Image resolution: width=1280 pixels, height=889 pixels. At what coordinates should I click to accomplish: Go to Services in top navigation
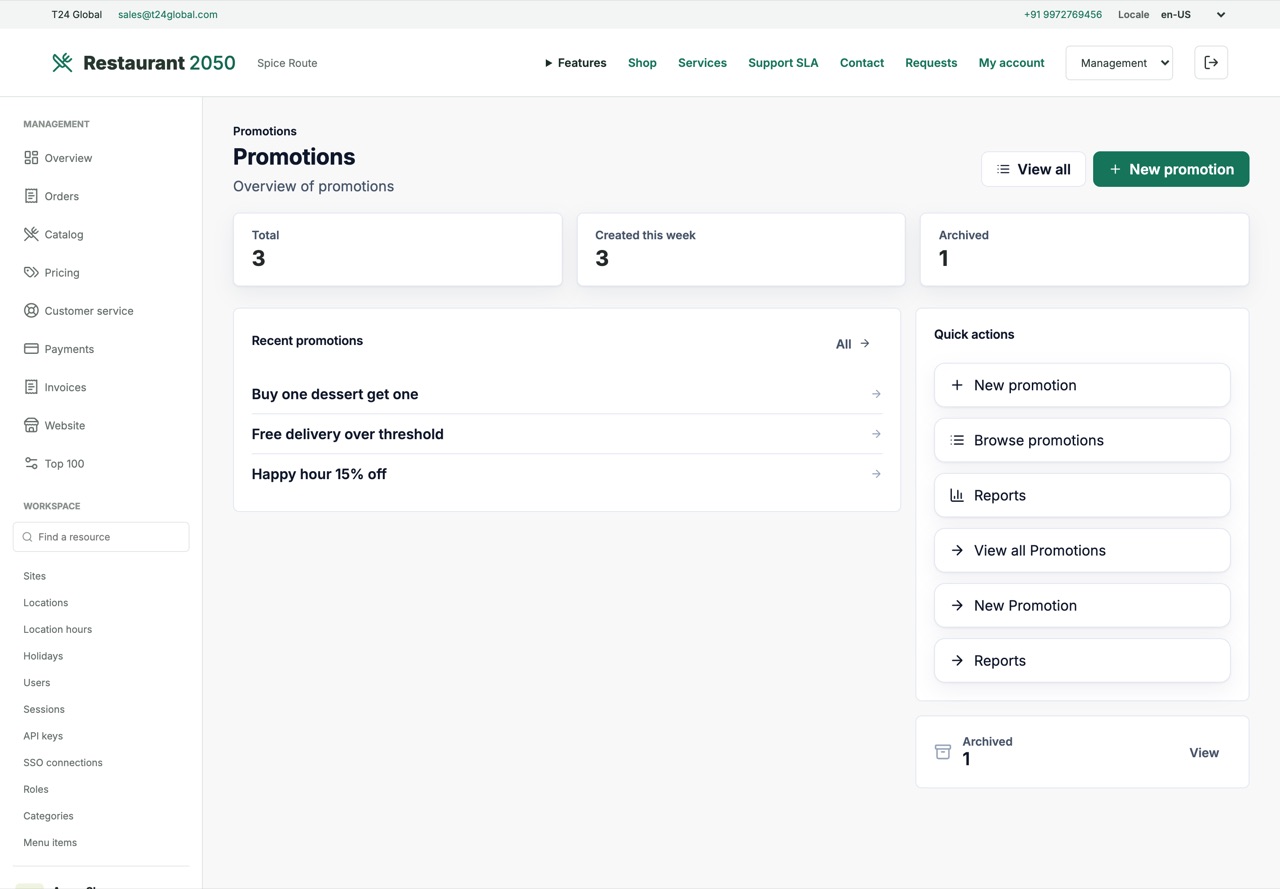click(702, 63)
